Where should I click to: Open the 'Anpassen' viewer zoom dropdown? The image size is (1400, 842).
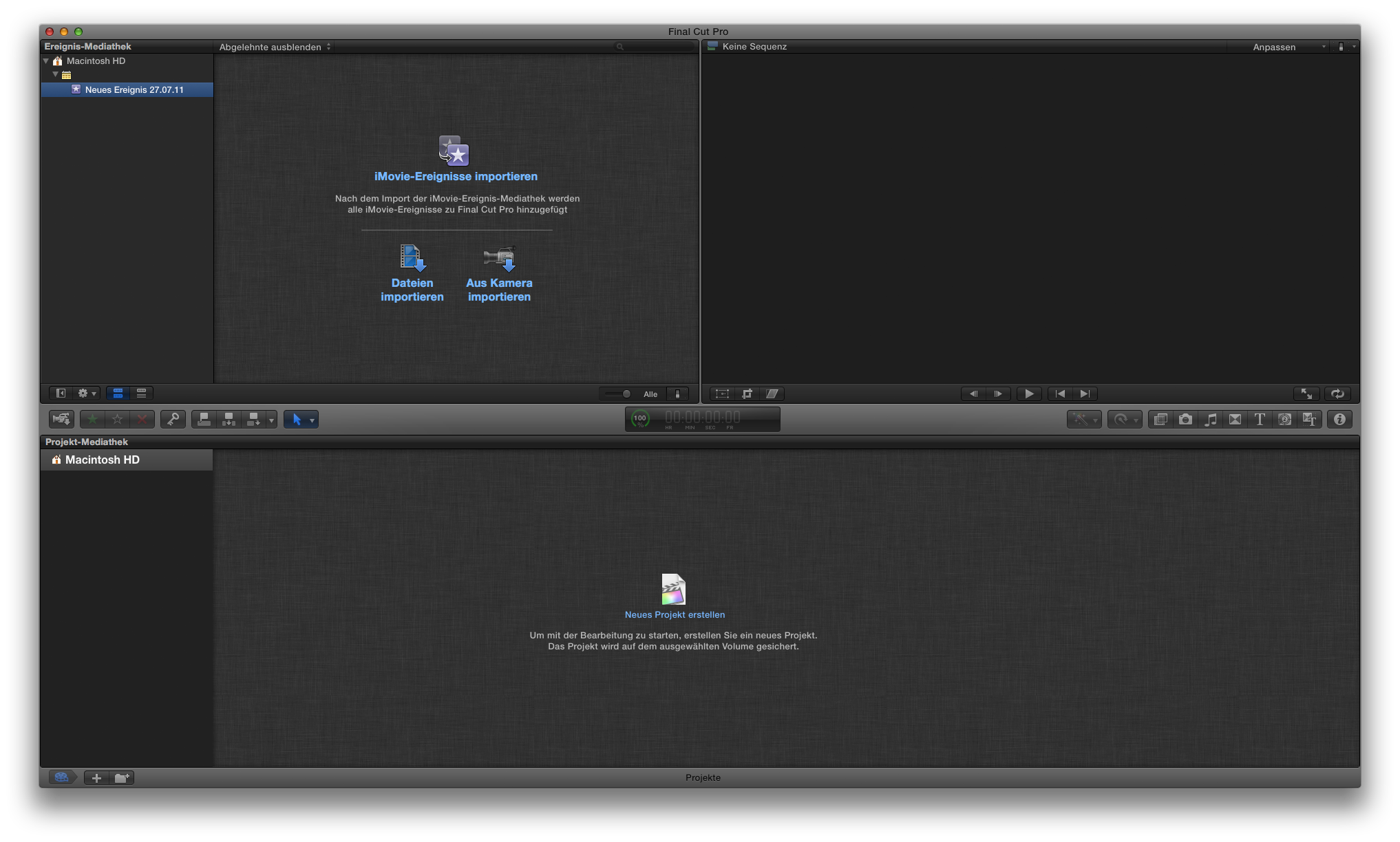[1288, 47]
